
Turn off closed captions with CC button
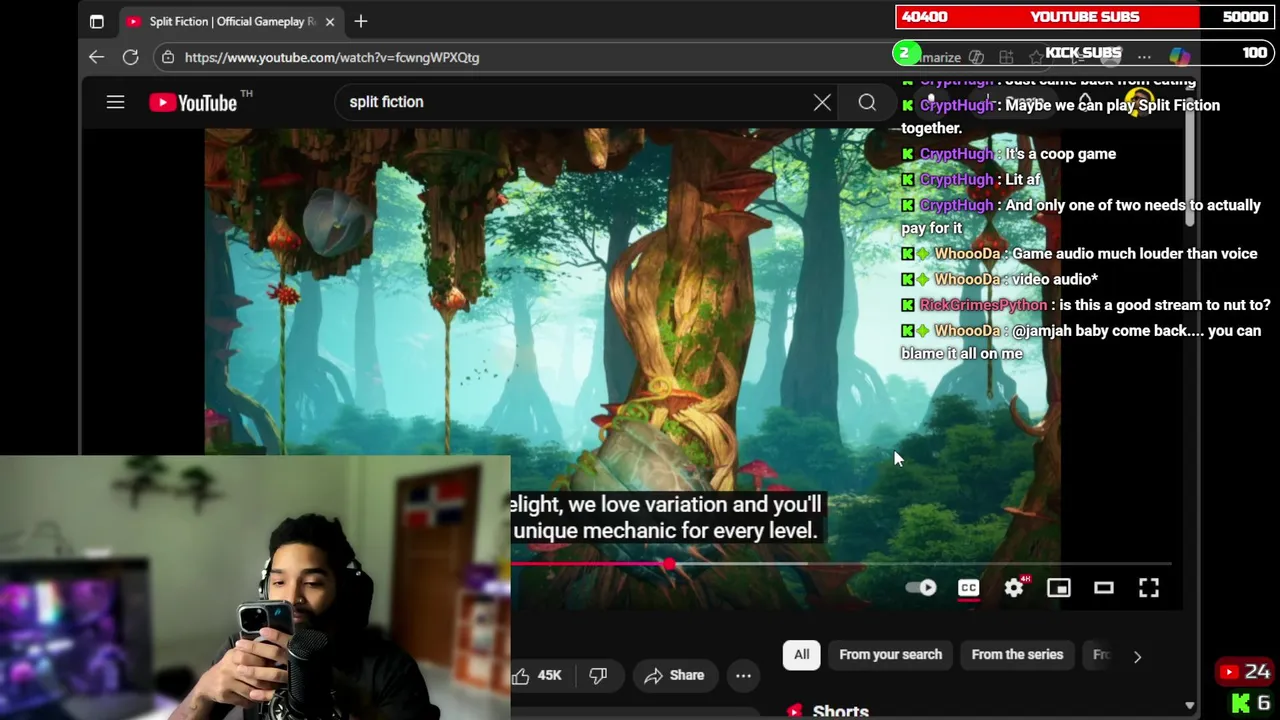[968, 588]
